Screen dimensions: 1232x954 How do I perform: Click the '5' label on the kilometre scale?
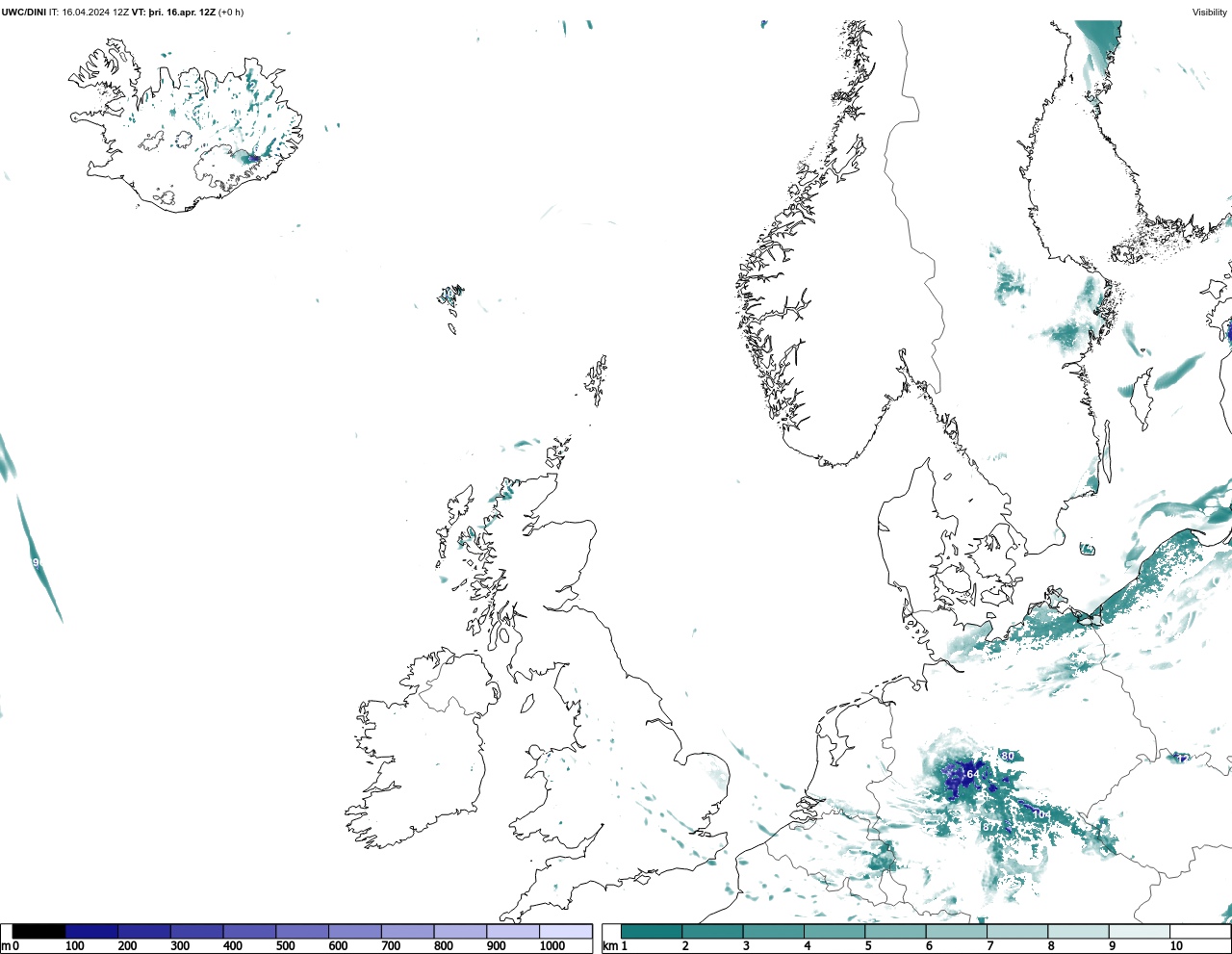868,946
